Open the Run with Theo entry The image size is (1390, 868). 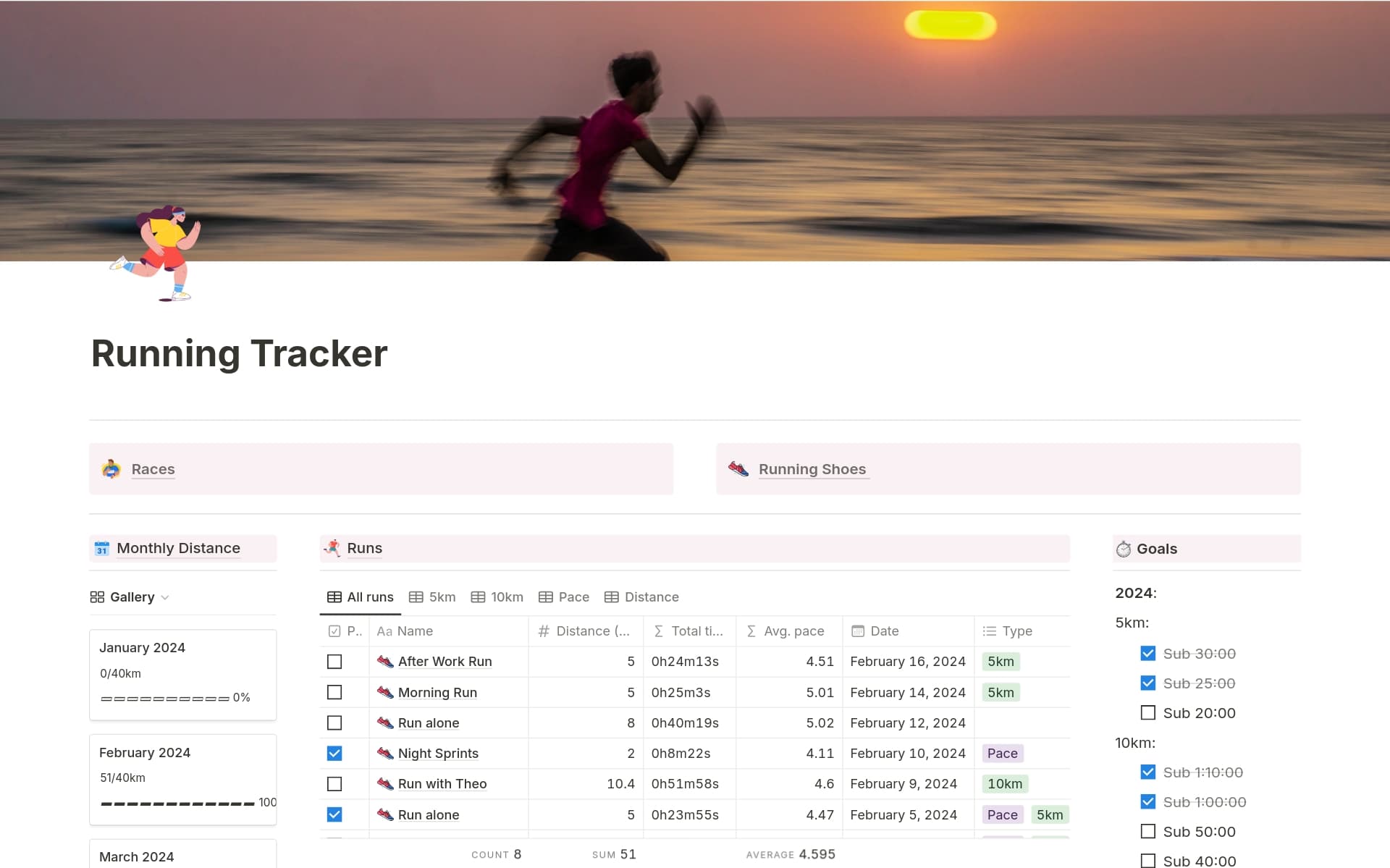pyautogui.click(x=442, y=784)
